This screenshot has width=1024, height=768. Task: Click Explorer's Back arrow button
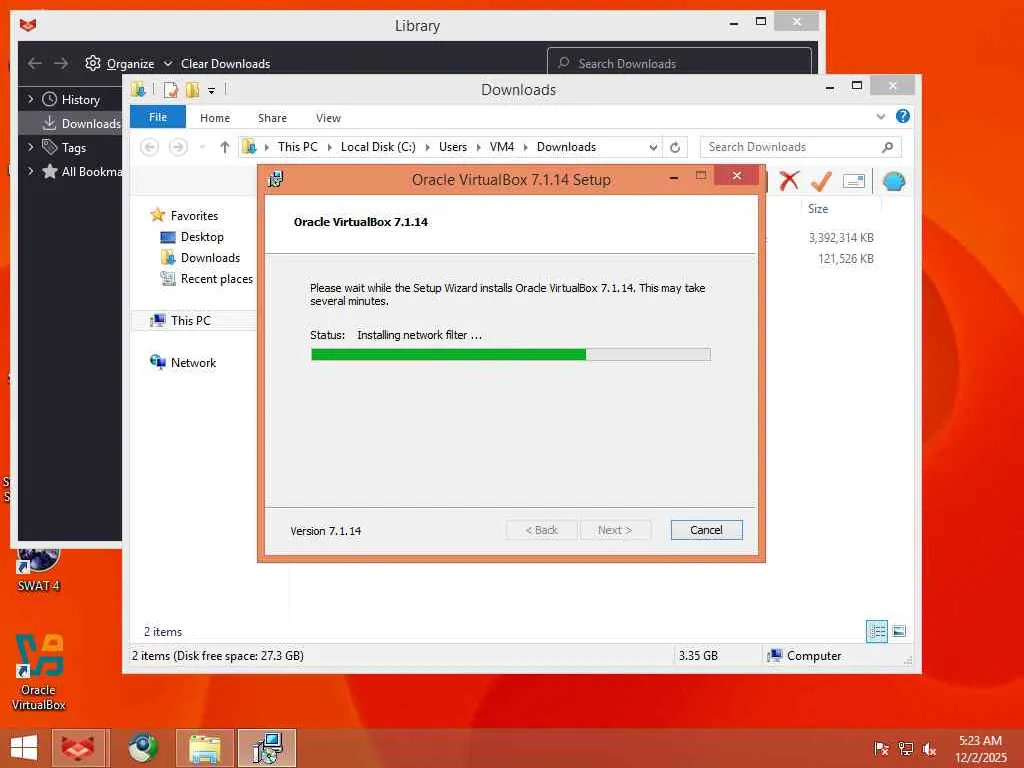[150, 147]
